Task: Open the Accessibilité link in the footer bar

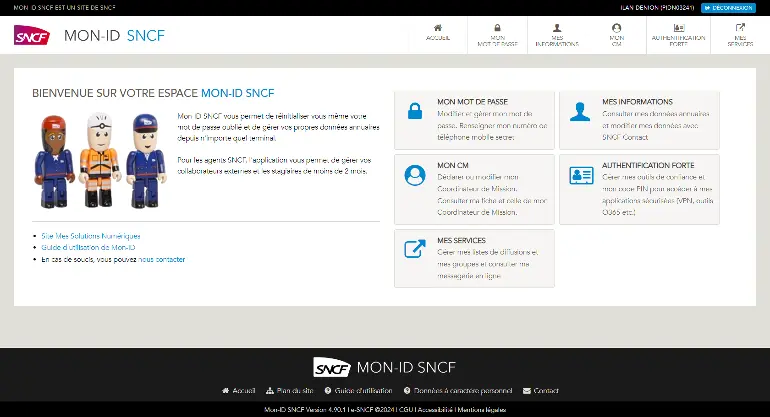Action: 436,410
